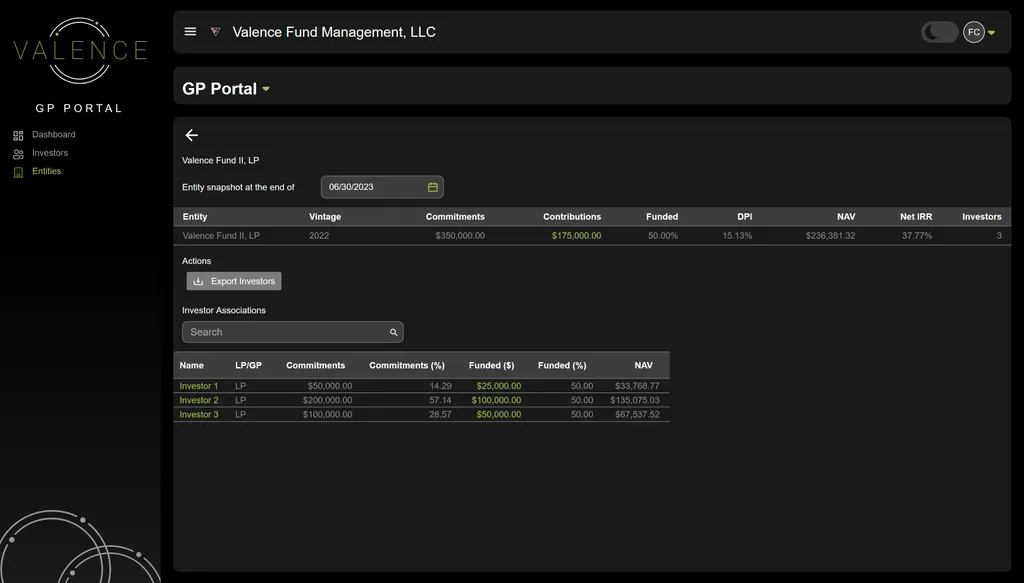Click the Investor Associations search field
The width and height of the screenshot is (1024, 583).
click(x=285, y=332)
